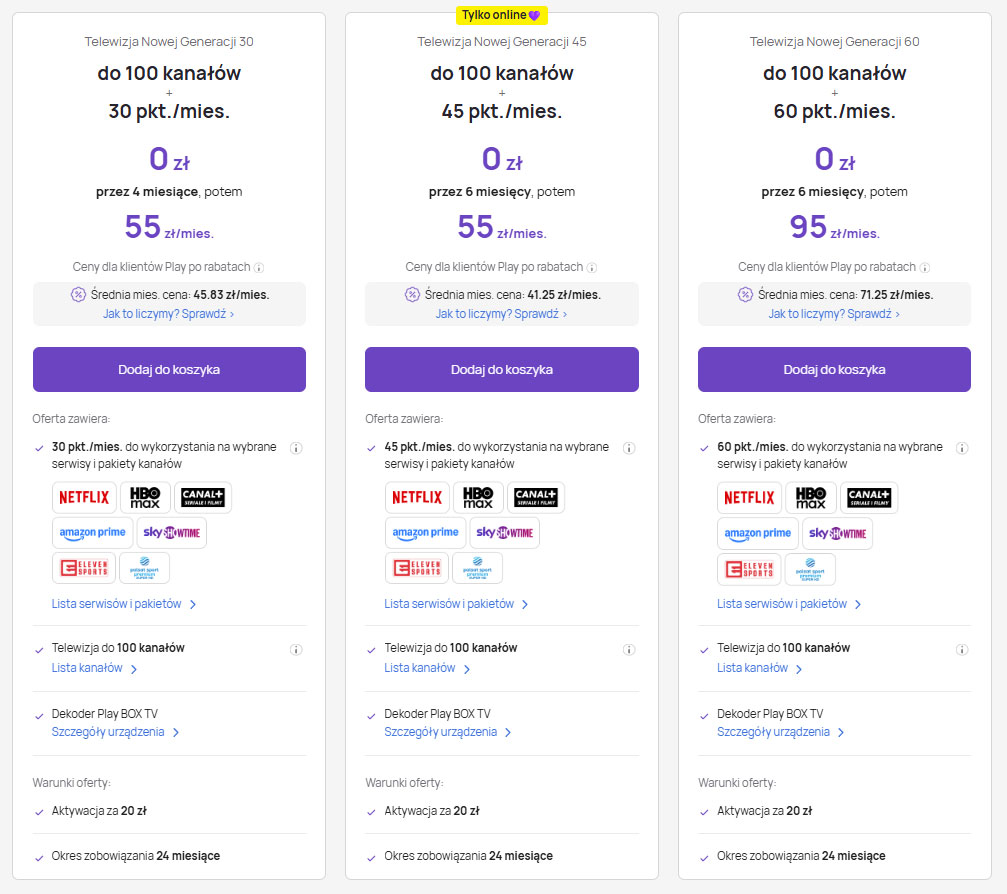The image size is (1007, 894).
Task: Click the info icon next to 60 plan prices note
Action: [x=925, y=268]
